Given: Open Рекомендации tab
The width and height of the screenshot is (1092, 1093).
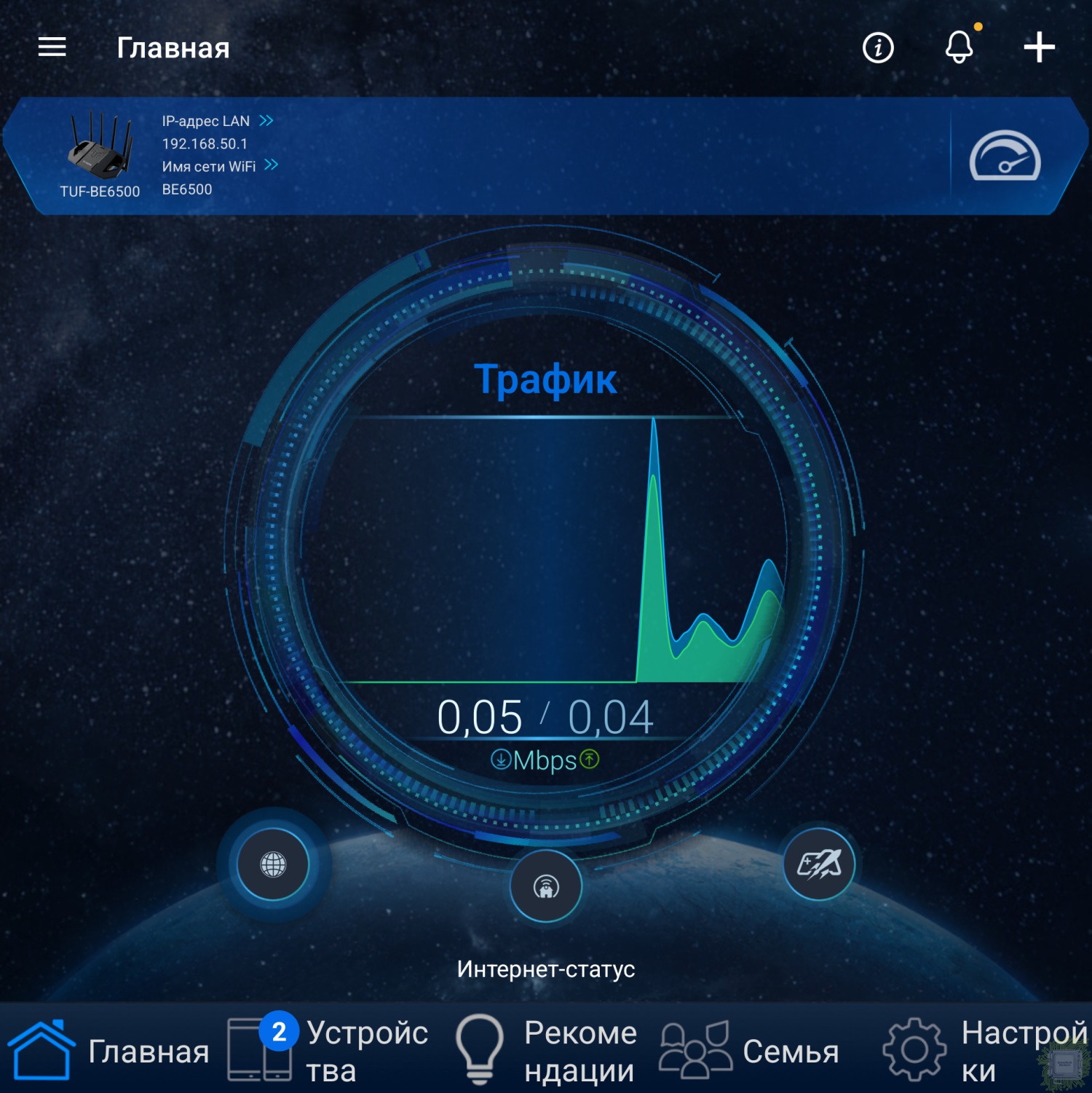Looking at the screenshot, I should [546, 1051].
